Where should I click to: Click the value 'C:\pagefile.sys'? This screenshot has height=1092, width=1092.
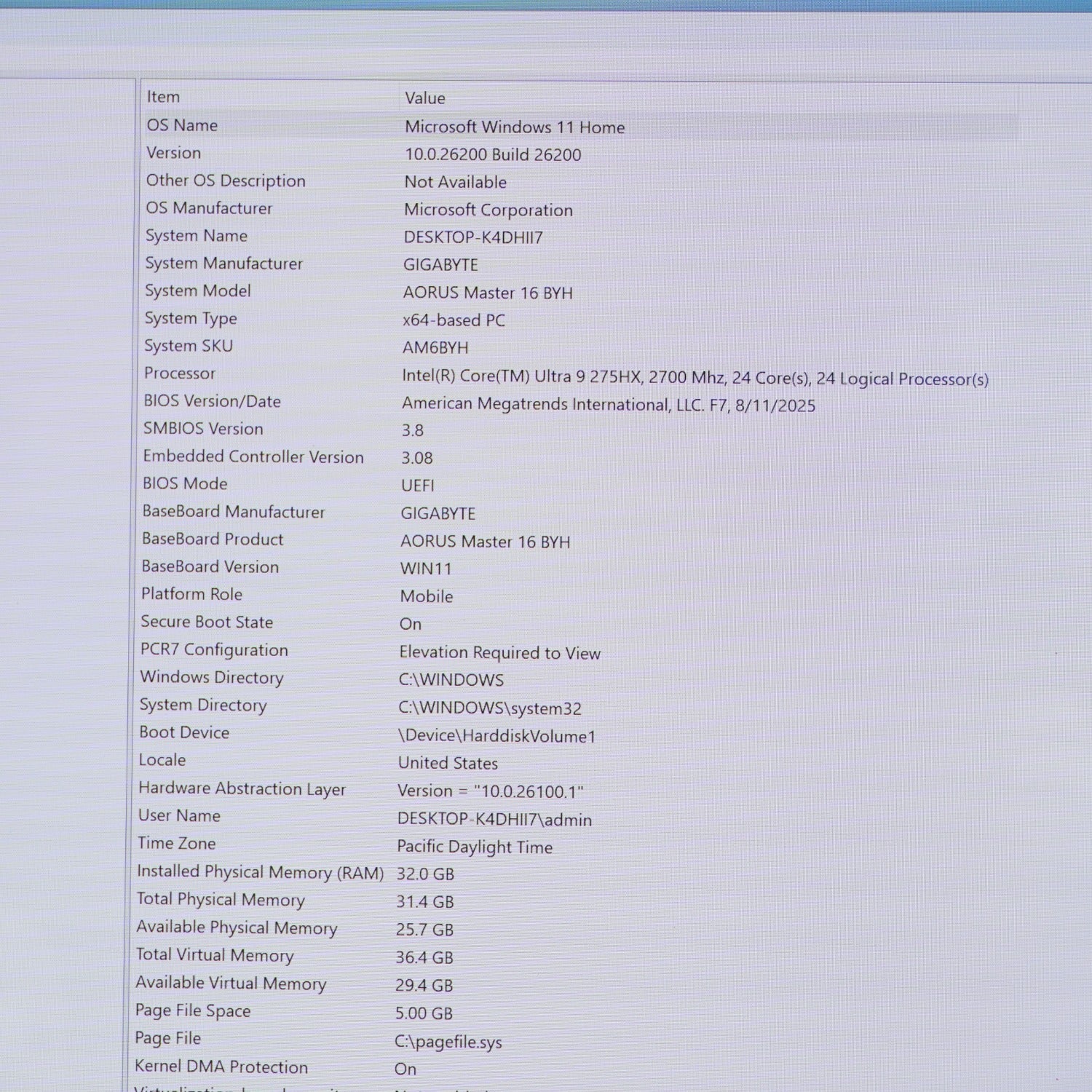pos(448,1042)
